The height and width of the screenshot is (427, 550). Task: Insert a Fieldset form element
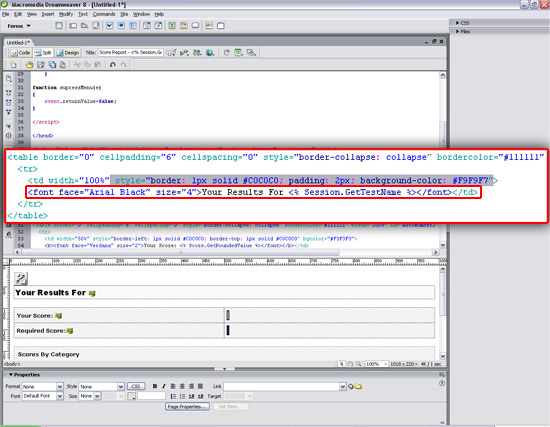click(221, 26)
